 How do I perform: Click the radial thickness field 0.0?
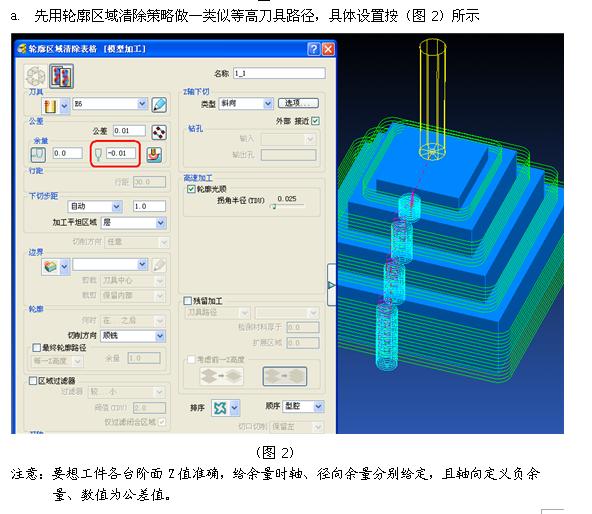click(68, 153)
